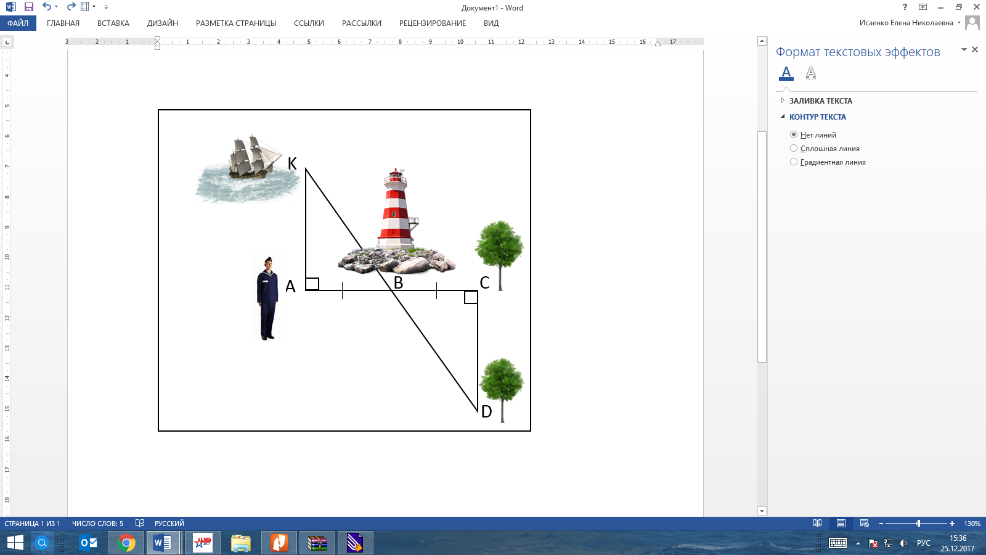Click the zoom slider handle in status bar
Screen dimensions: 986x555
point(918,523)
